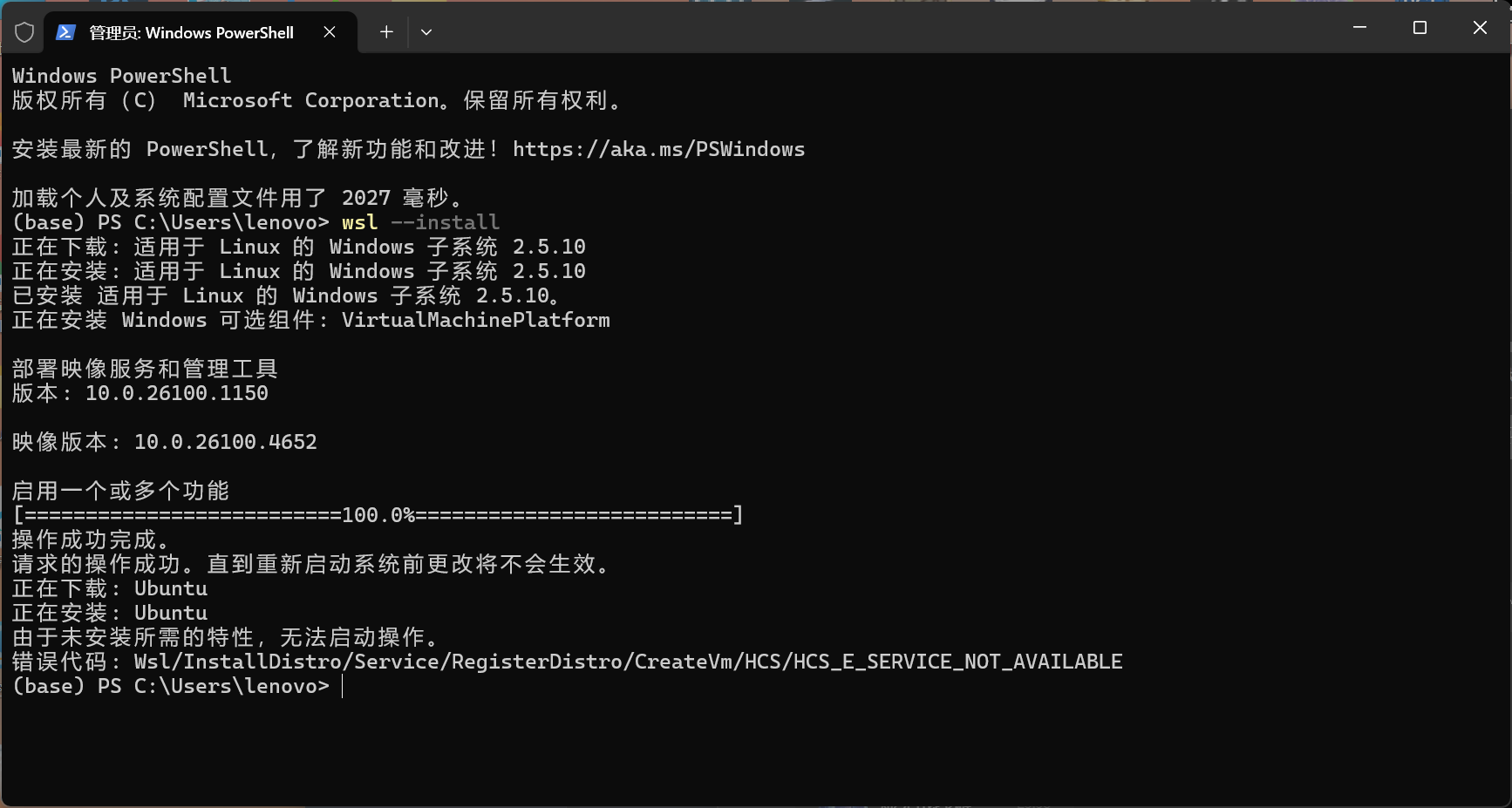Click the VirtualMachinePlatform text
The height and width of the screenshot is (808, 1512).
click(475, 320)
